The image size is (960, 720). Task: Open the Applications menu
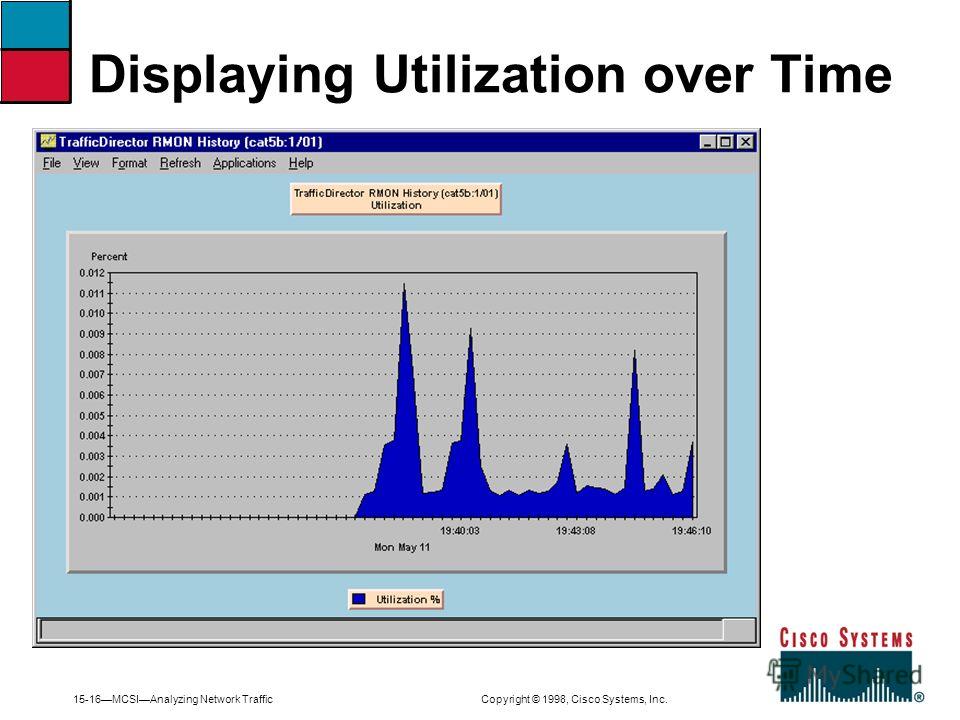click(x=244, y=163)
